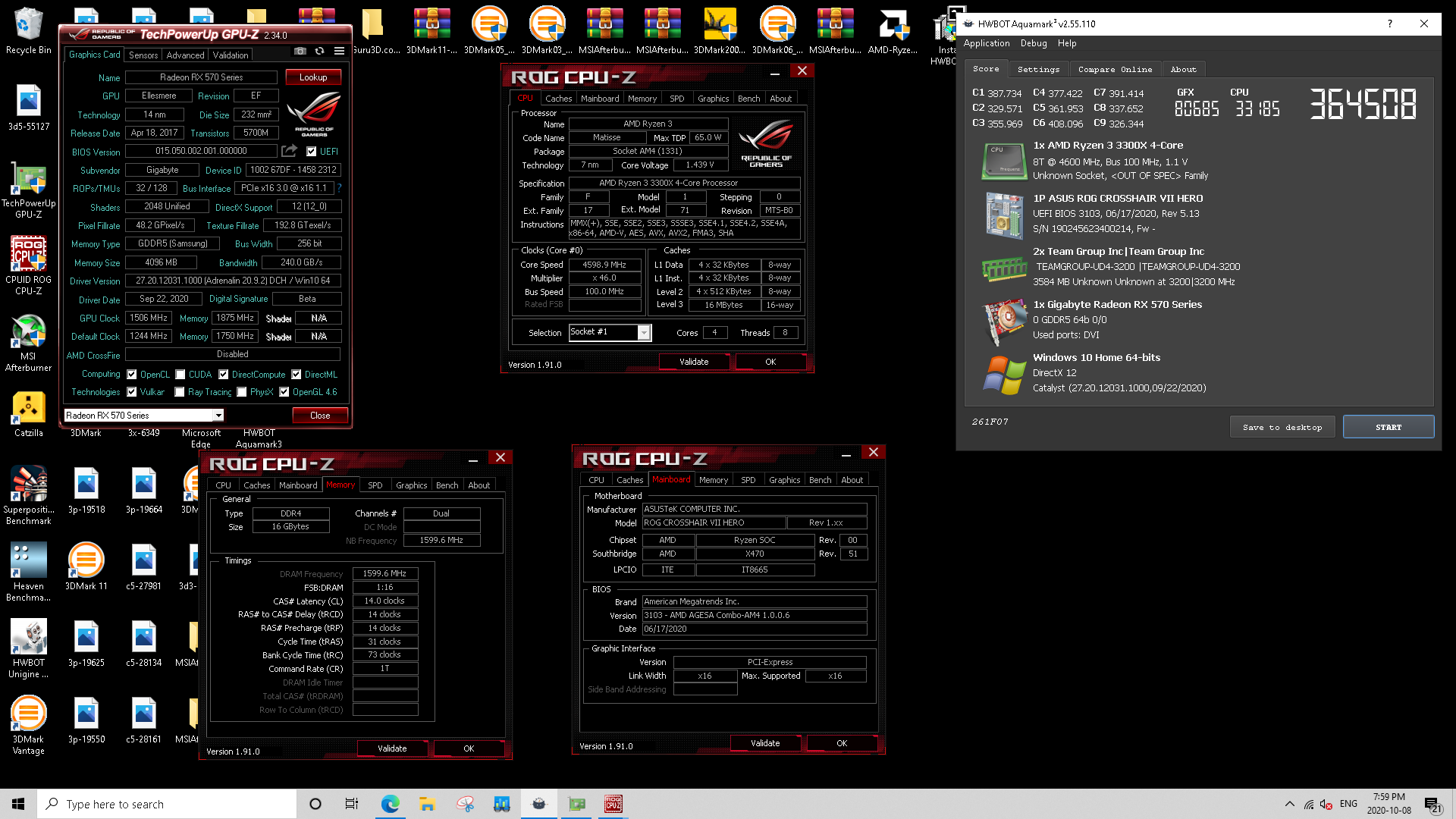Open the About tab in Aquamark
Screen dimensions: 1456x819
(x=1183, y=69)
